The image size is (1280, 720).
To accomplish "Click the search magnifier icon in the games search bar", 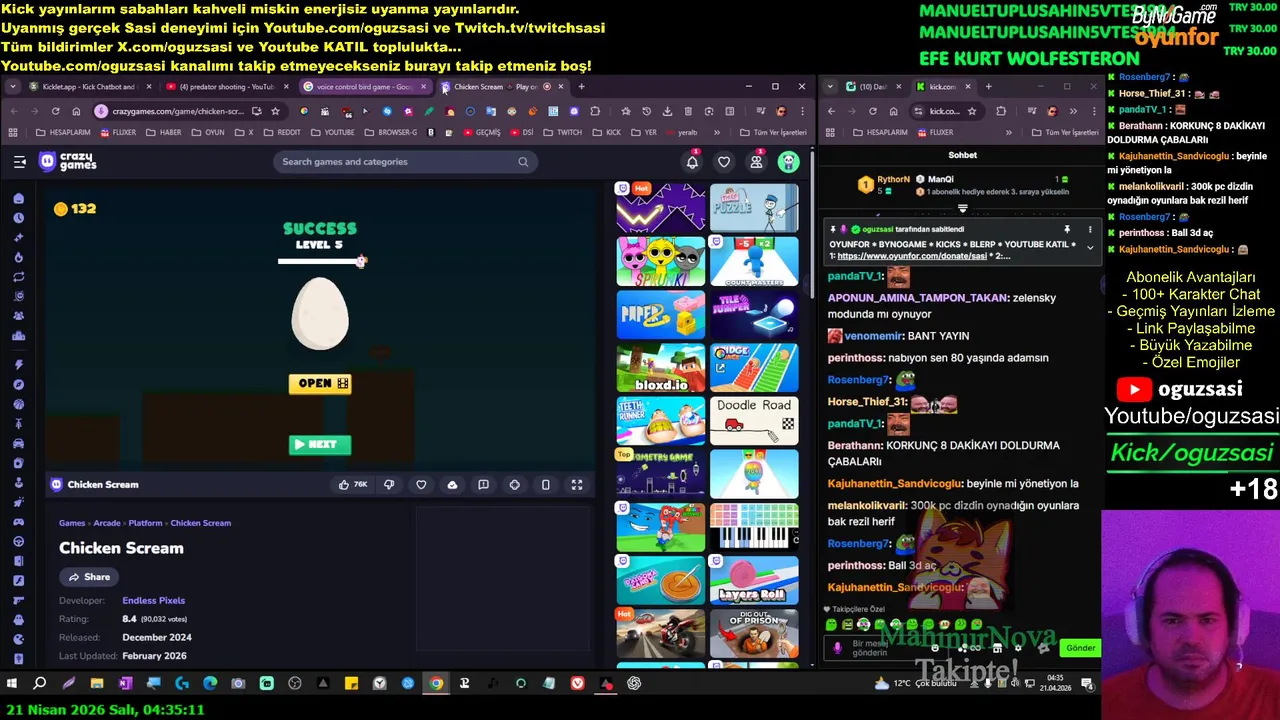I will 523,162.
